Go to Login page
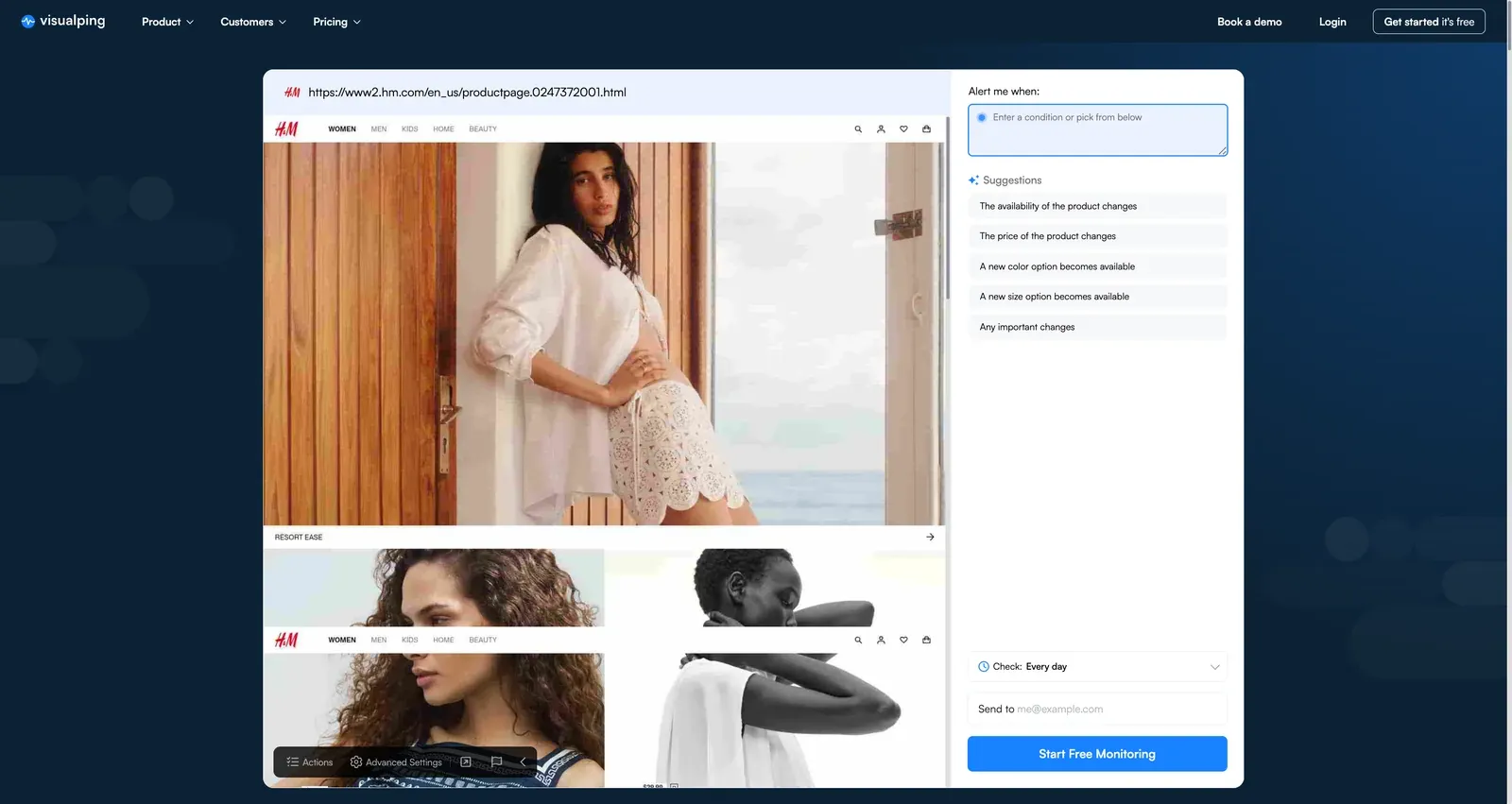This screenshot has height=804, width=1512. point(1332,22)
